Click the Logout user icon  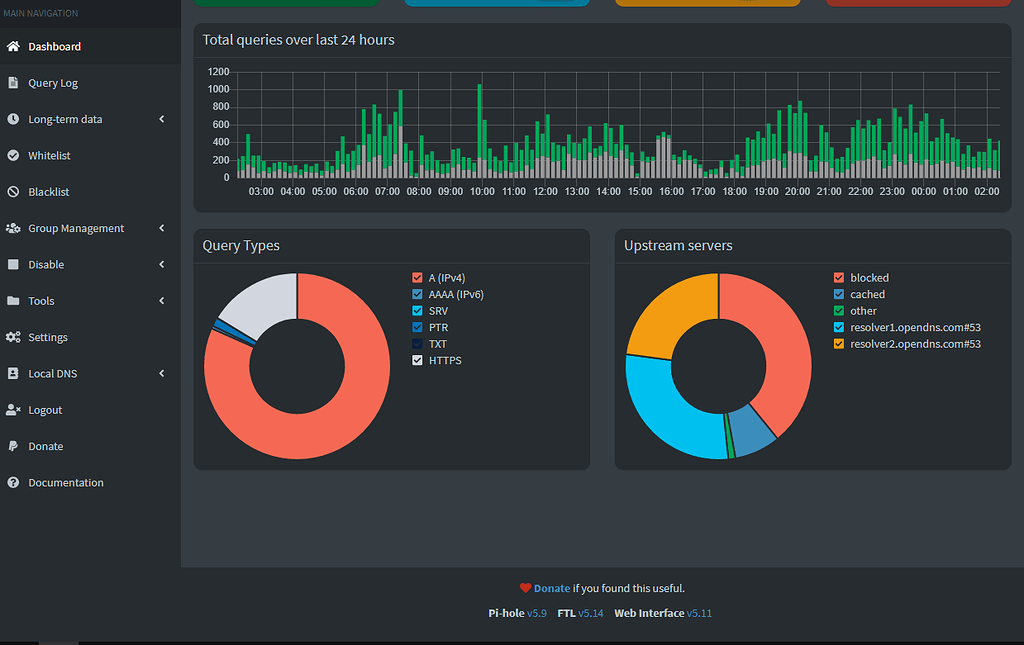coord(13,410)
